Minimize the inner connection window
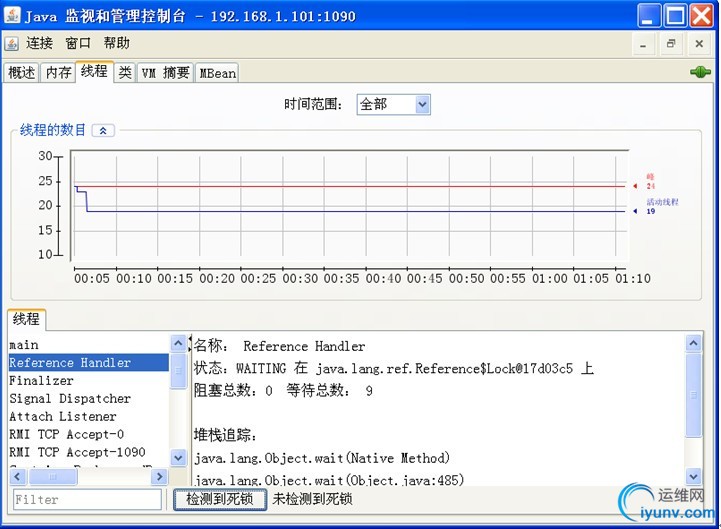 [643, 45]
